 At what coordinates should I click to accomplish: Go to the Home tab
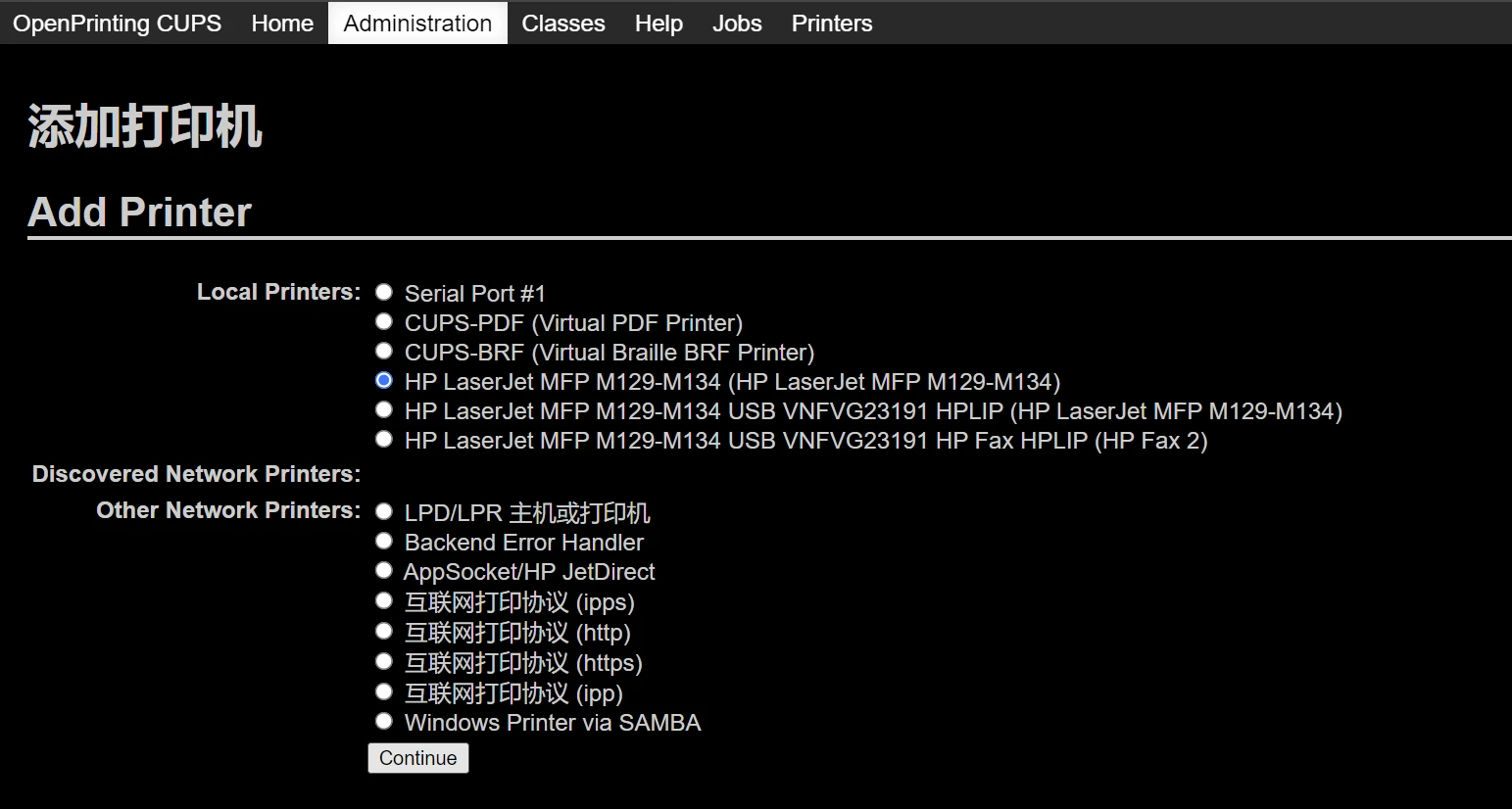[282, 23]
